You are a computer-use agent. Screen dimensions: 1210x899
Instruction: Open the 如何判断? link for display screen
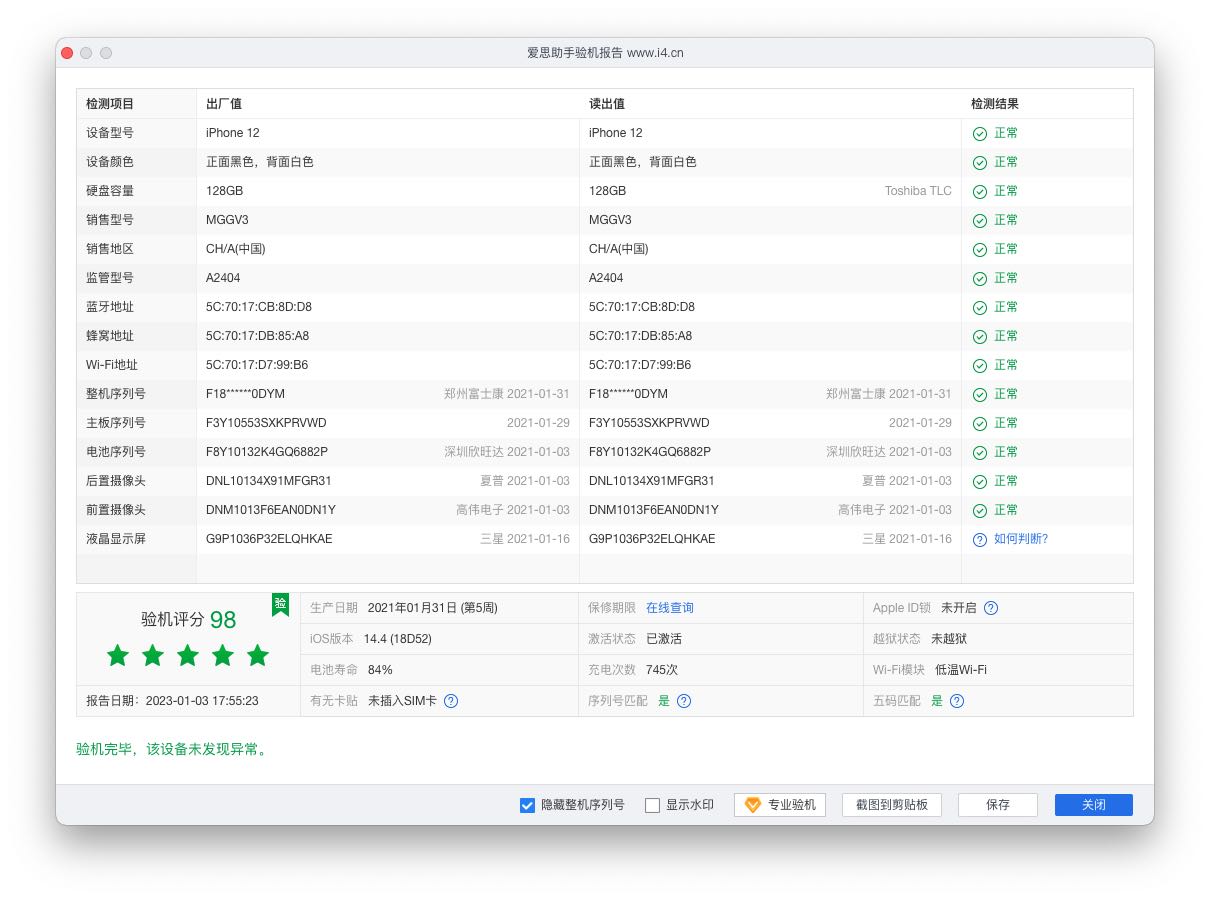[x=1021, y=539]
